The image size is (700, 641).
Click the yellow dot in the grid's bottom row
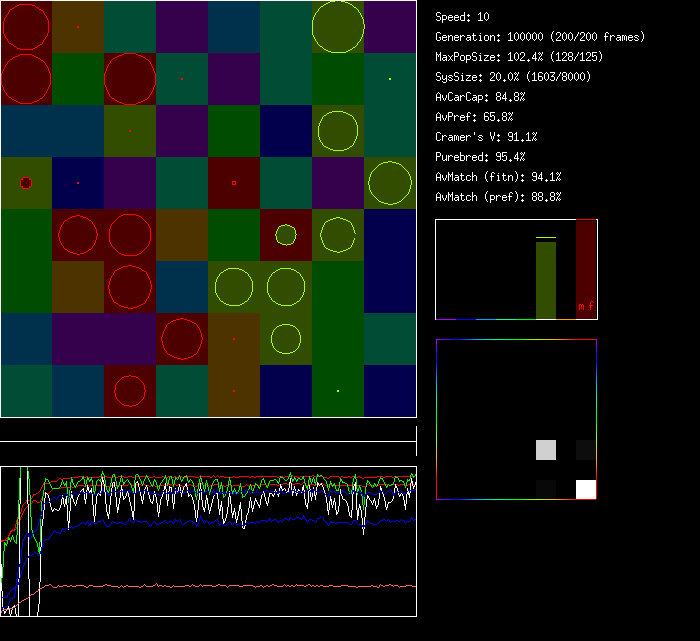pyautogui.click(x=338, y=391)
